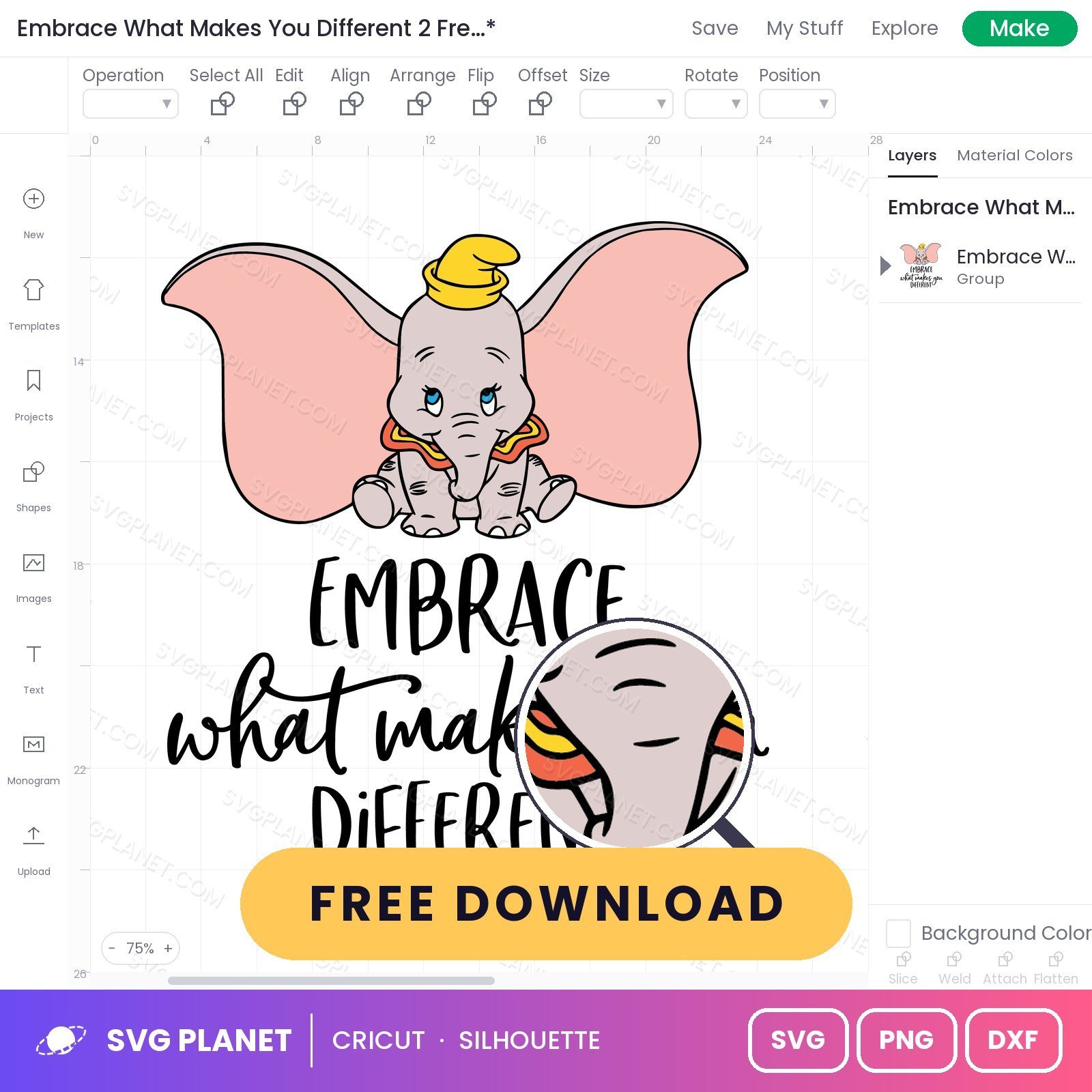
Task: Open the Explore page
Action: pos(904,28)
